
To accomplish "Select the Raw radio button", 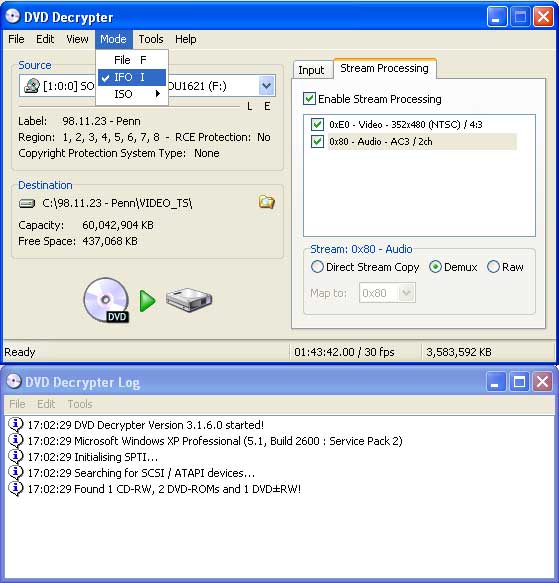I will (x=493, y=267).
